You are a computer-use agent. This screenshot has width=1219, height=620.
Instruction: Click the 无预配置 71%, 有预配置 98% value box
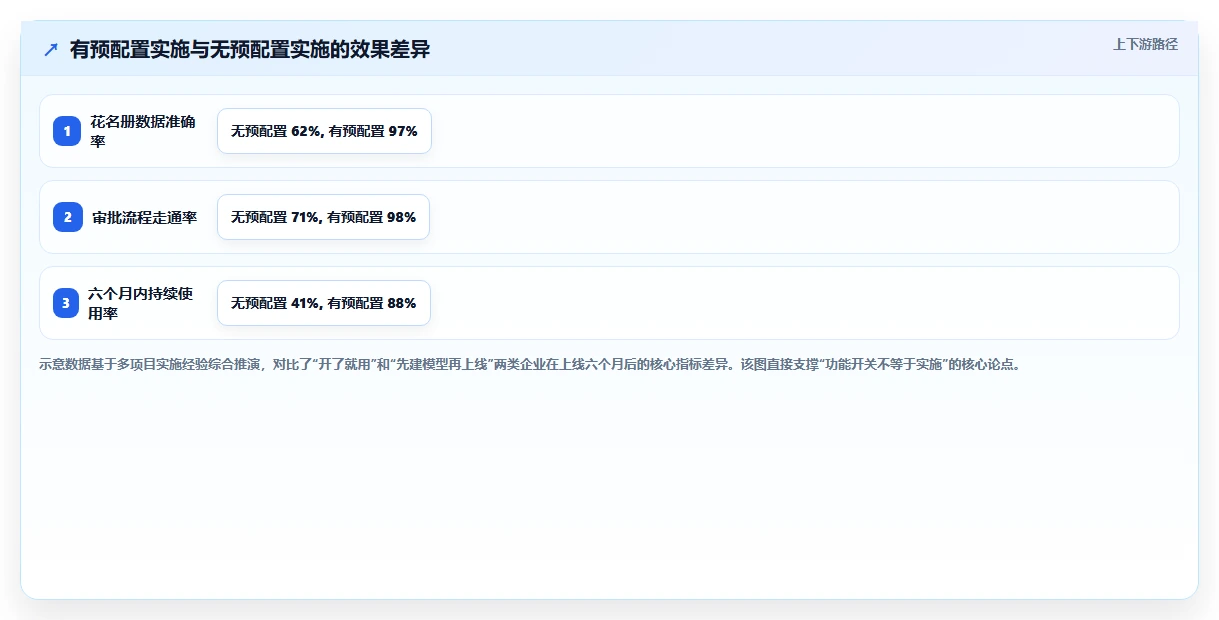323,217
